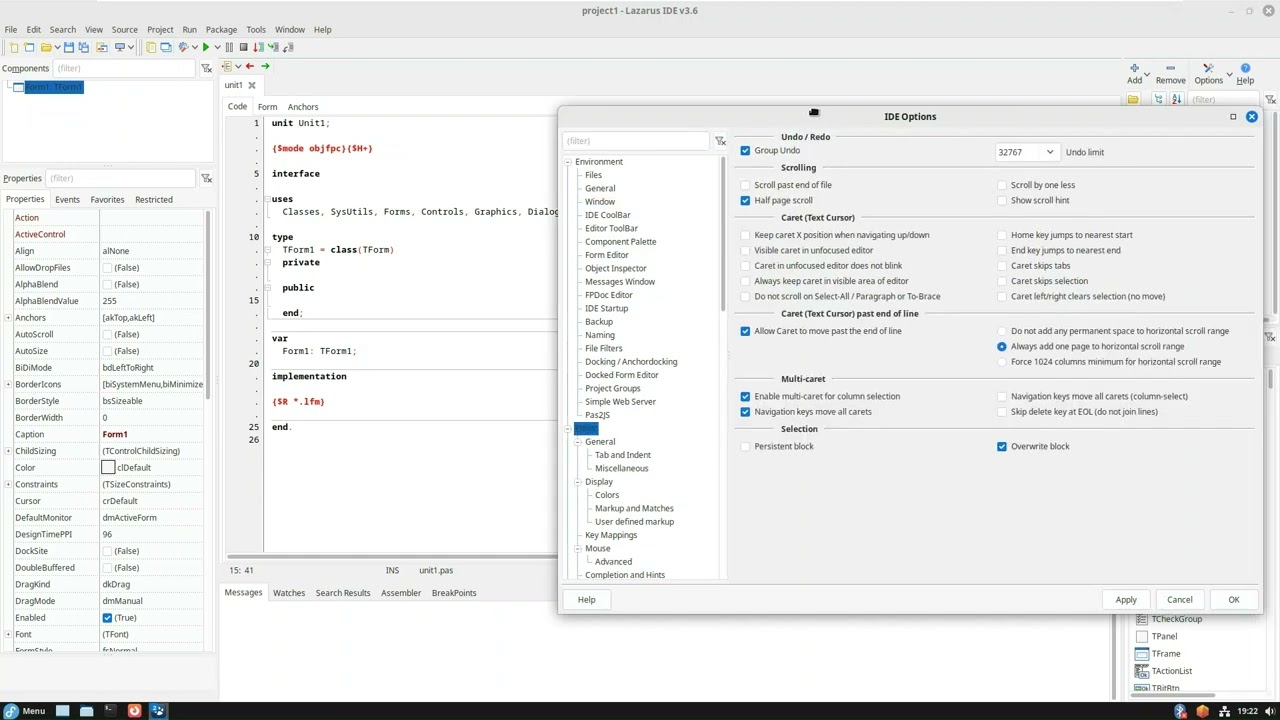Click the directory hierarchy tree icon
The image size is (1280, 720).
(1158, 99)
